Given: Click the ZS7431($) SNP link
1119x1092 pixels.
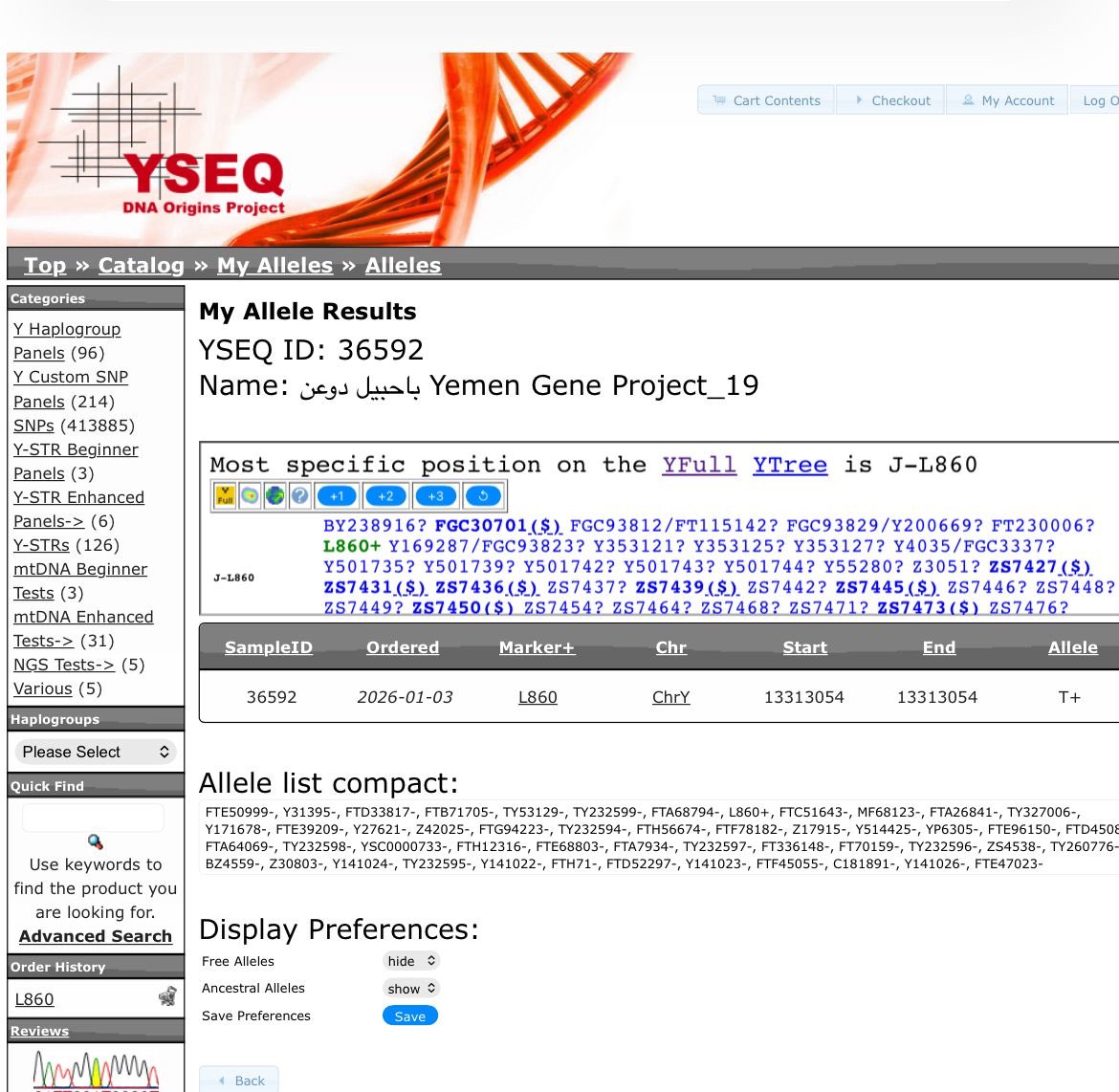Looking at the screenshot, I should coord(375,587).
